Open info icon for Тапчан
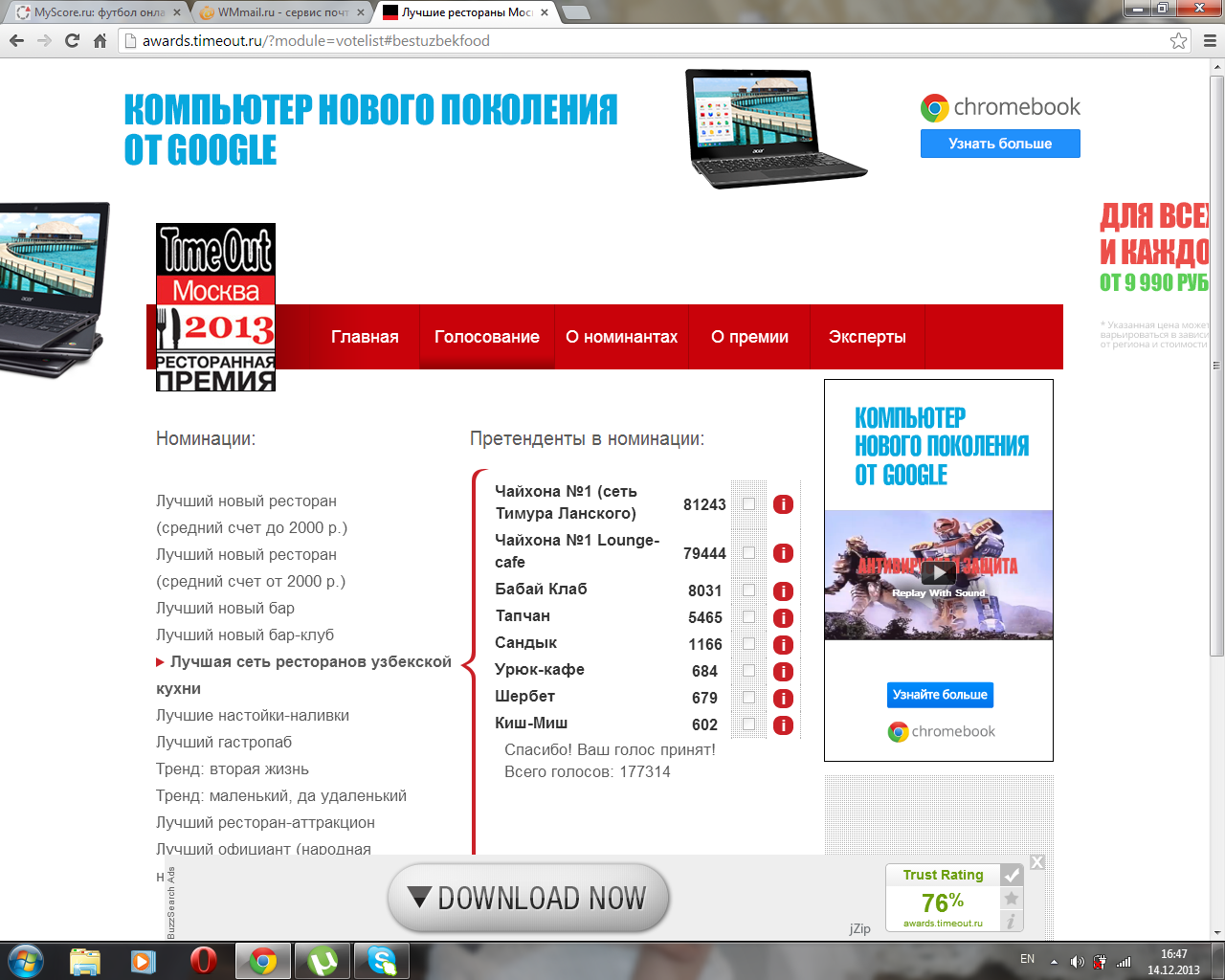Viewport: 1225px width, 980px height. [783, 618]
